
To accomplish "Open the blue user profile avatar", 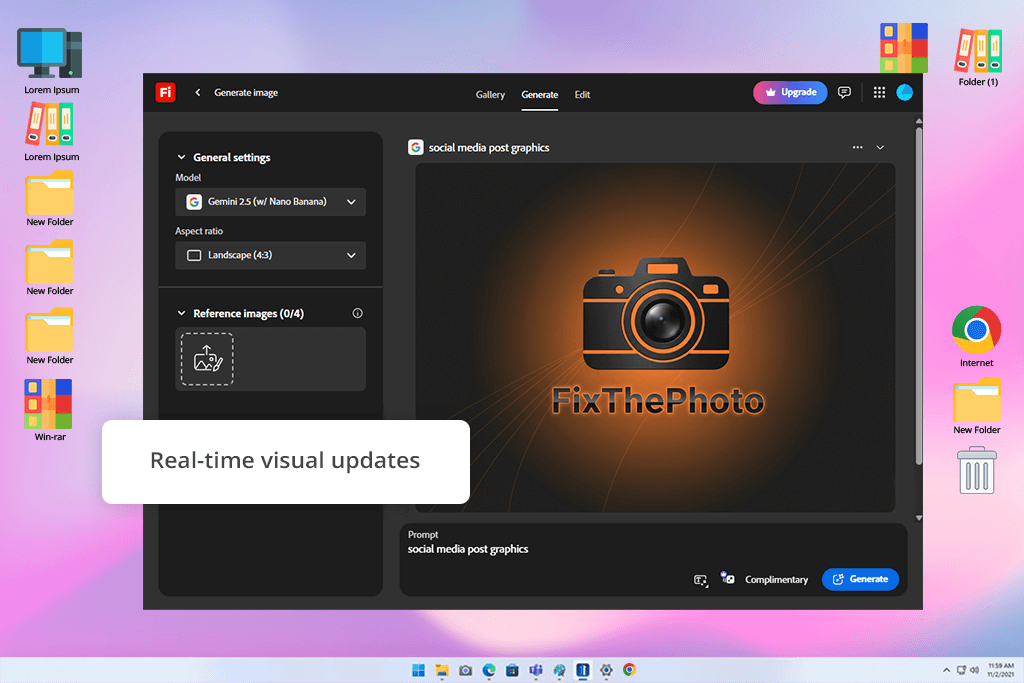I will click(x=904, y=93).
